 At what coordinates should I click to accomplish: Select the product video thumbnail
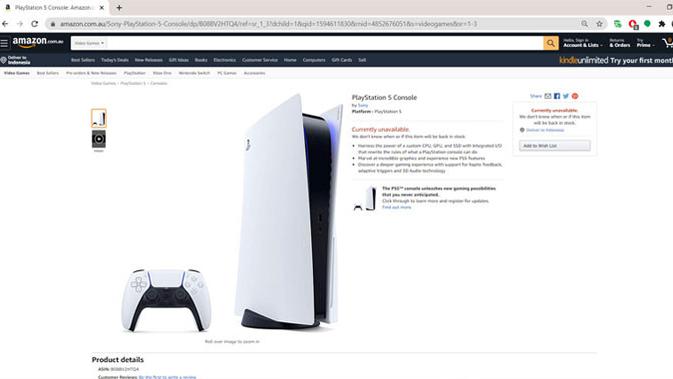click(99, 139)
